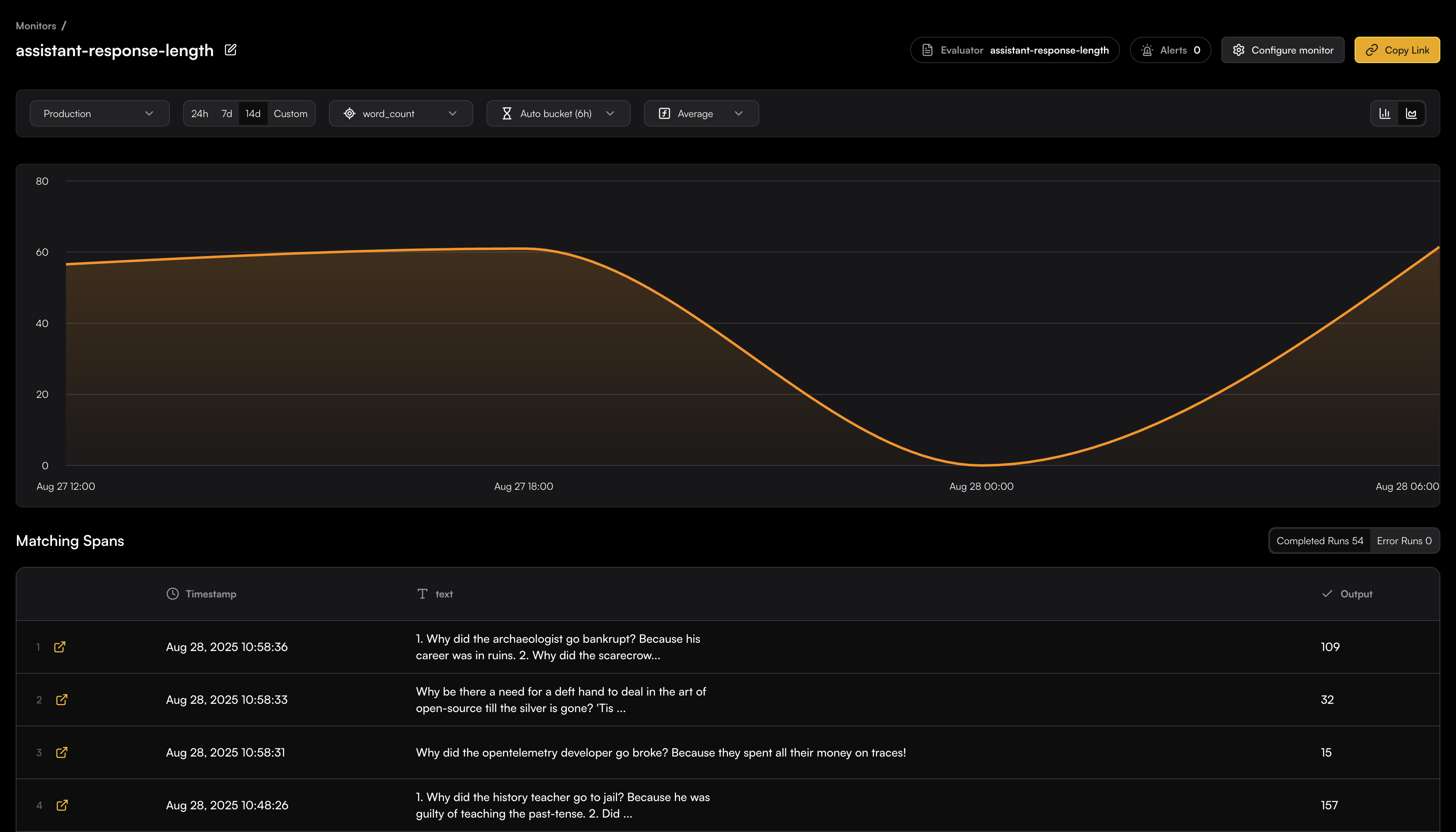Select the 7d time range
The width and height of the screenshot is (1456, 832).
point(227,114)
